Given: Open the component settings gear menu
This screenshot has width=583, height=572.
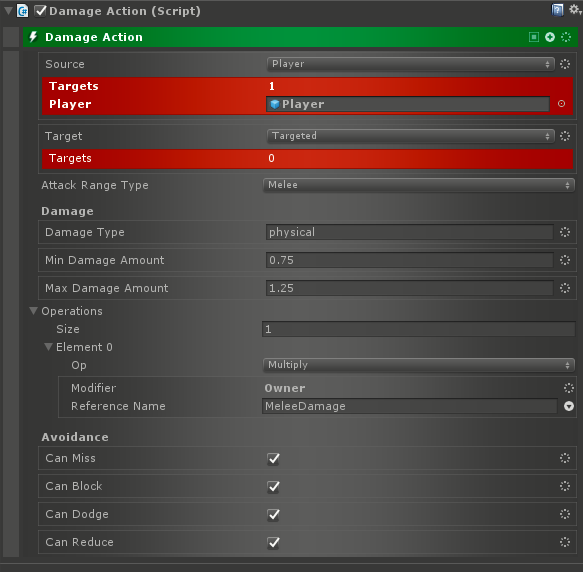Looking at the screenshot, I should point(575,10).
